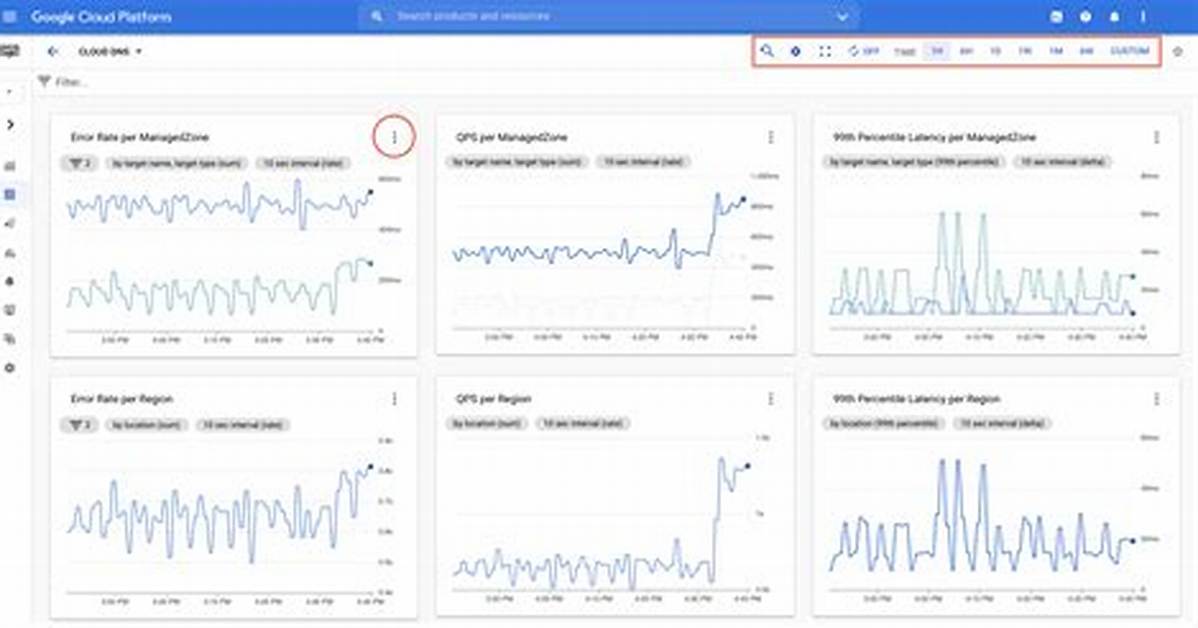Open more options for 99th Percentile Latency per Region
The width and height of the screenshot is (1198, 628).
[1156, 399]
